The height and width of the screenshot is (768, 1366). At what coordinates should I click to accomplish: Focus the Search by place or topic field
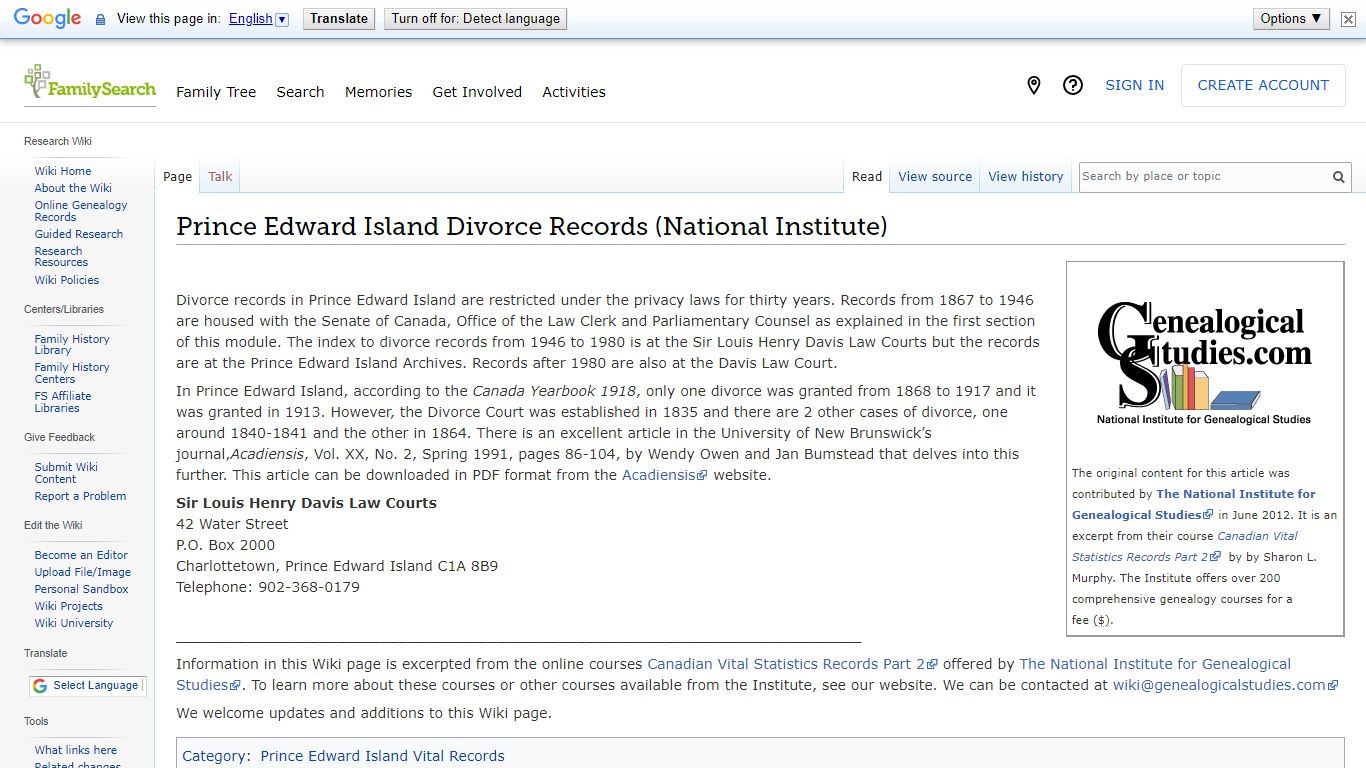tap(1203, 177)
